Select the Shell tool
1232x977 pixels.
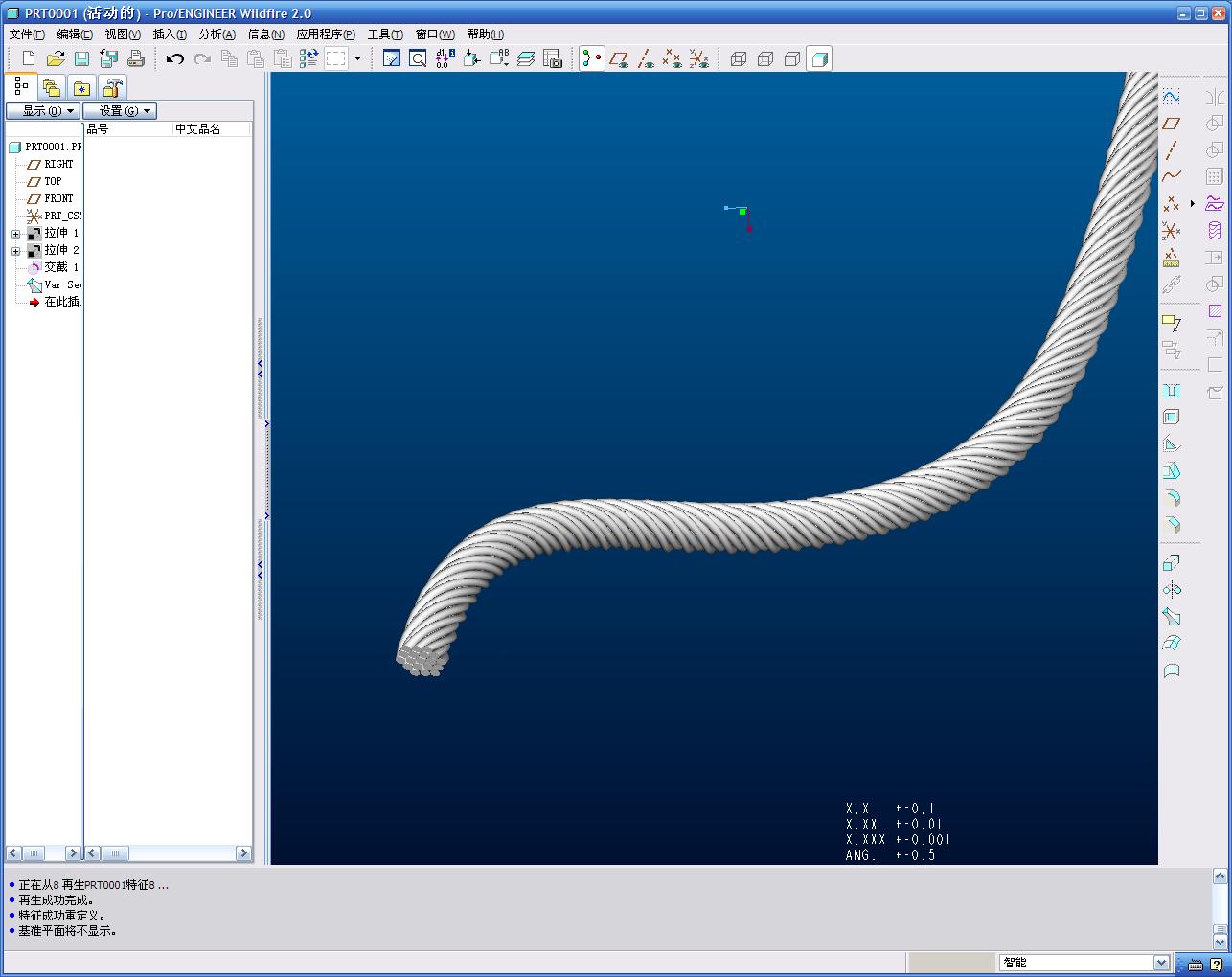pos(1171,418)
